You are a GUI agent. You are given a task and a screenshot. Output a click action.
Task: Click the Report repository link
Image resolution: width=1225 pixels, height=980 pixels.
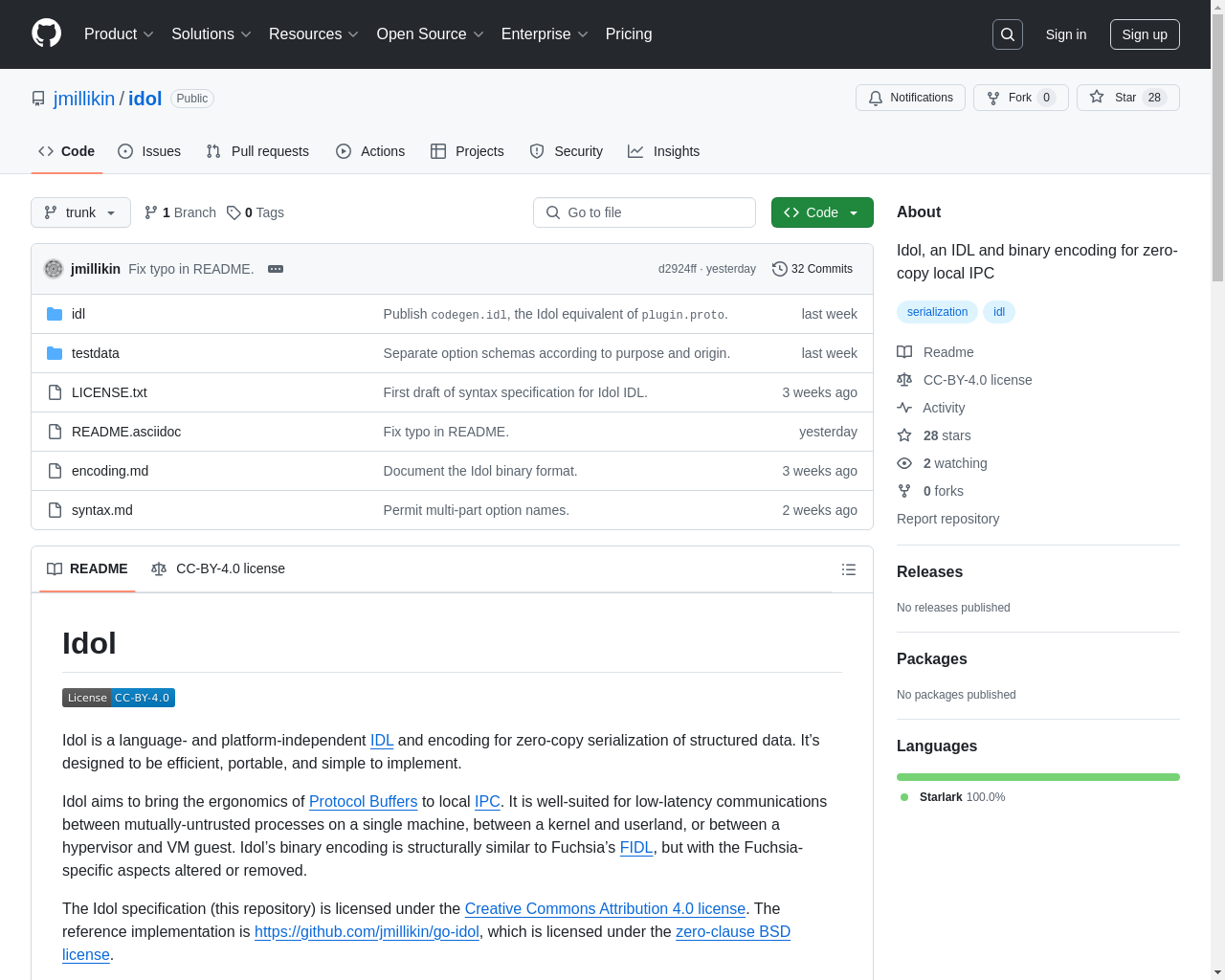tap(947, 519)
